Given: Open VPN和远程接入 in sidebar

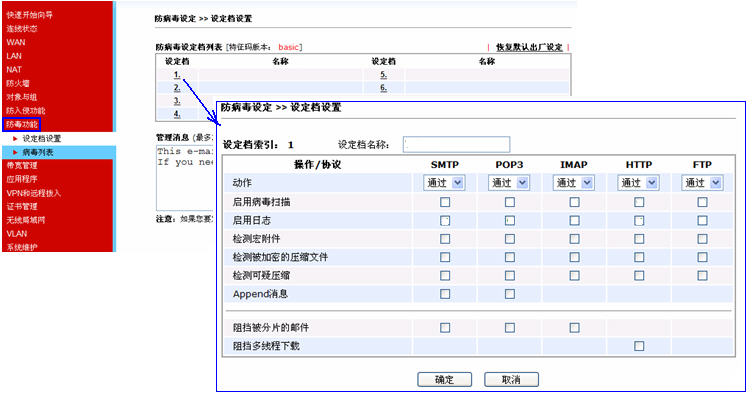Looking at the screenshot, I should [34, 193].
